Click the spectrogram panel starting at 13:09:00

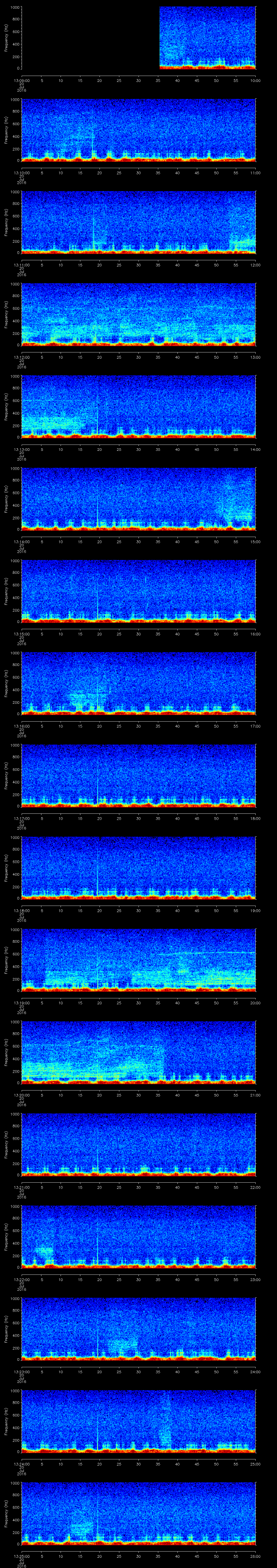[138, 38]
